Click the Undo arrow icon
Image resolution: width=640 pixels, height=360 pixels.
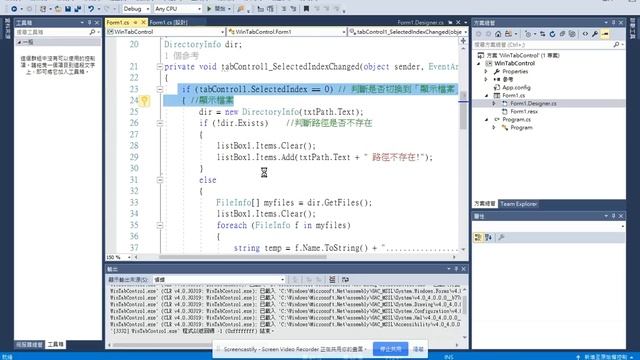click(x=91, y=9)
